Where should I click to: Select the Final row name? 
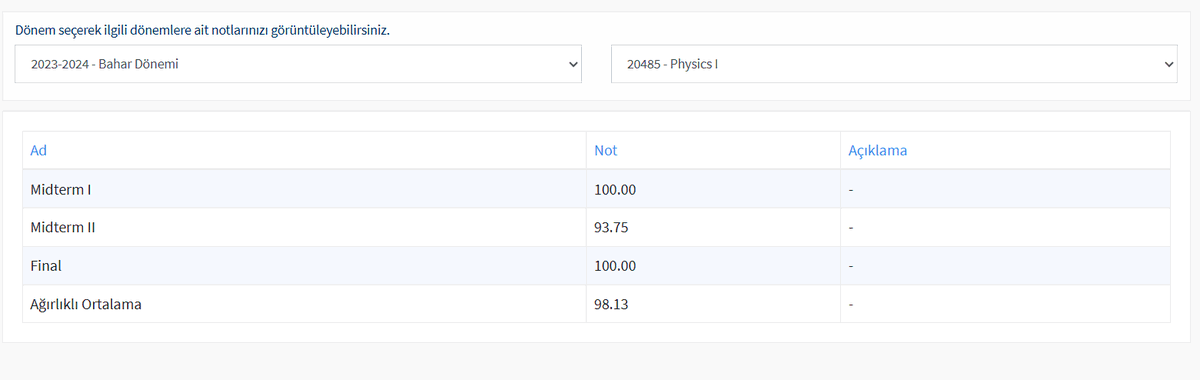tap(46, 266)
